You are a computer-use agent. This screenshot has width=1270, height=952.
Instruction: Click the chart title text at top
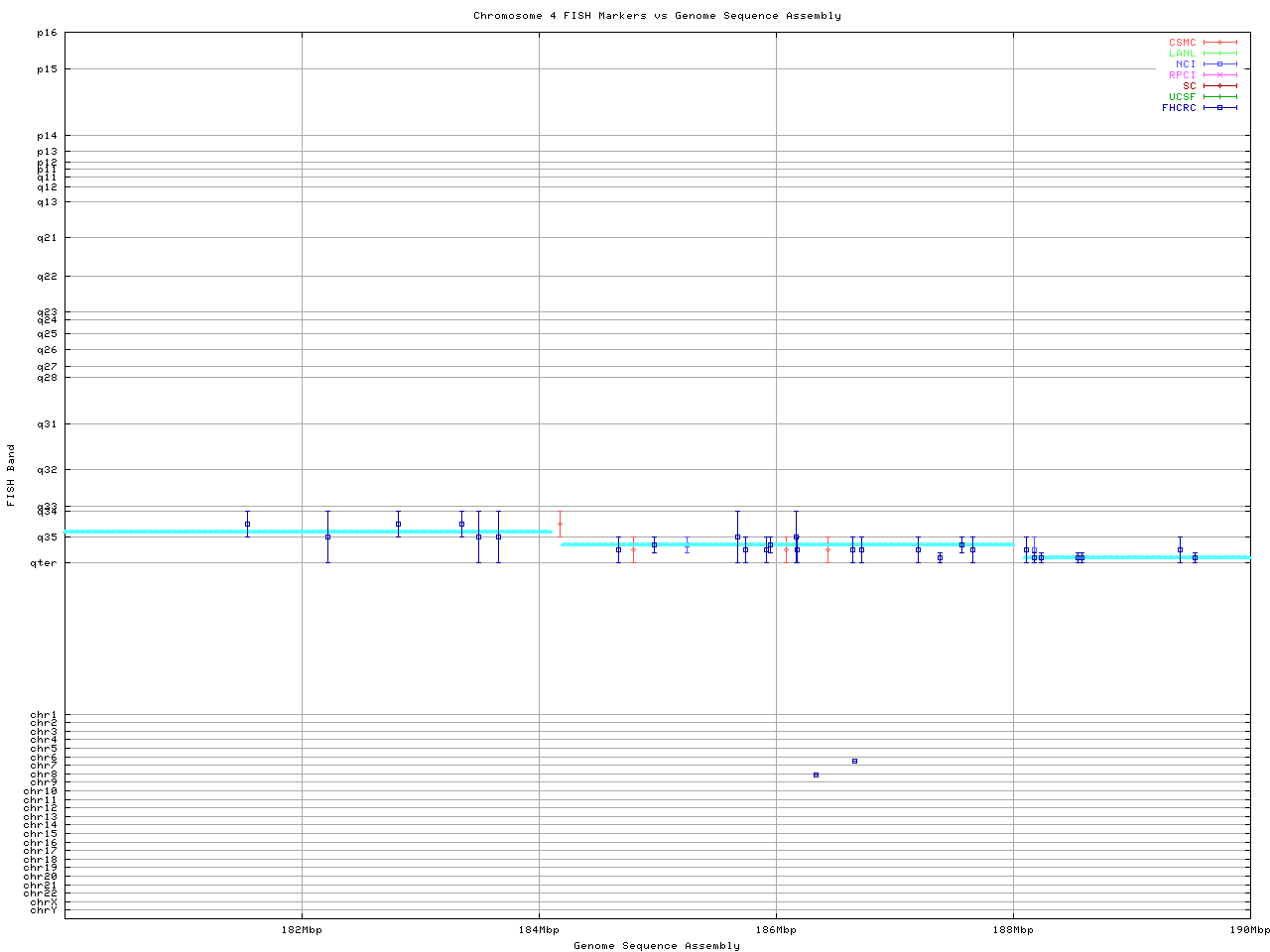pyautogui.click(x=657, y=16)
